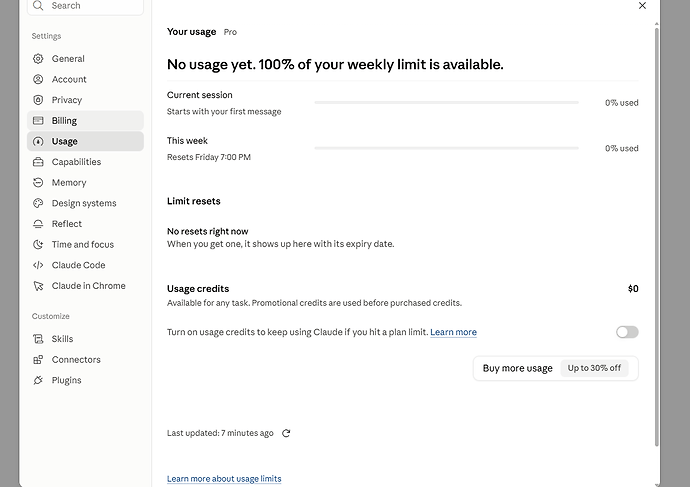
Task: Click the Time and focus moon icon
Action: pyautogui.click(x=38, y=245)
